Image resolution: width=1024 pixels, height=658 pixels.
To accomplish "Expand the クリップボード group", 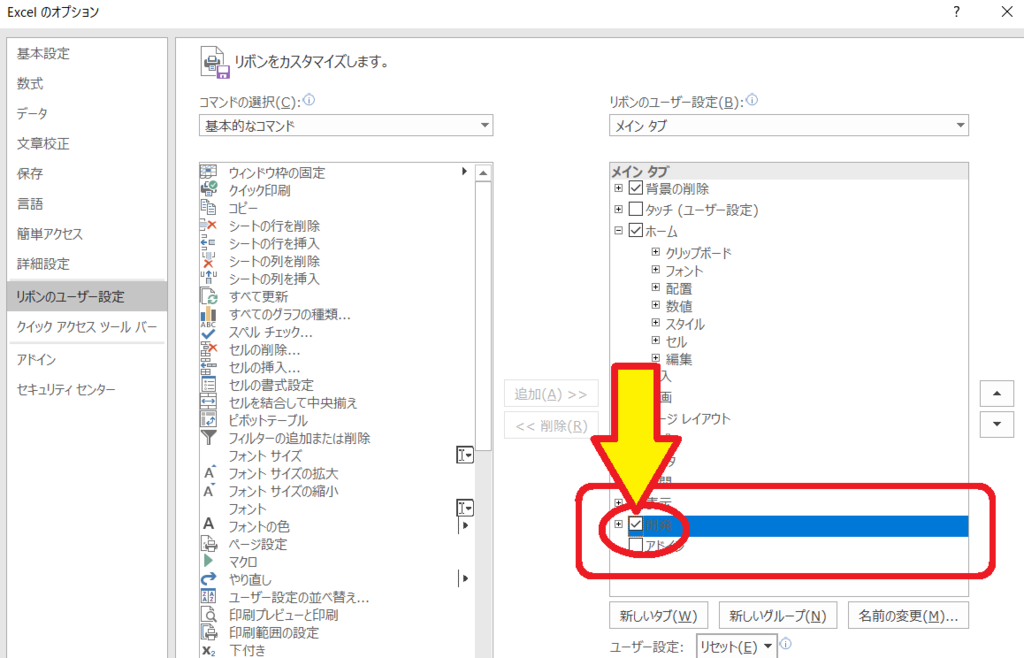I will pyautogui.click(x=655, y=251).
